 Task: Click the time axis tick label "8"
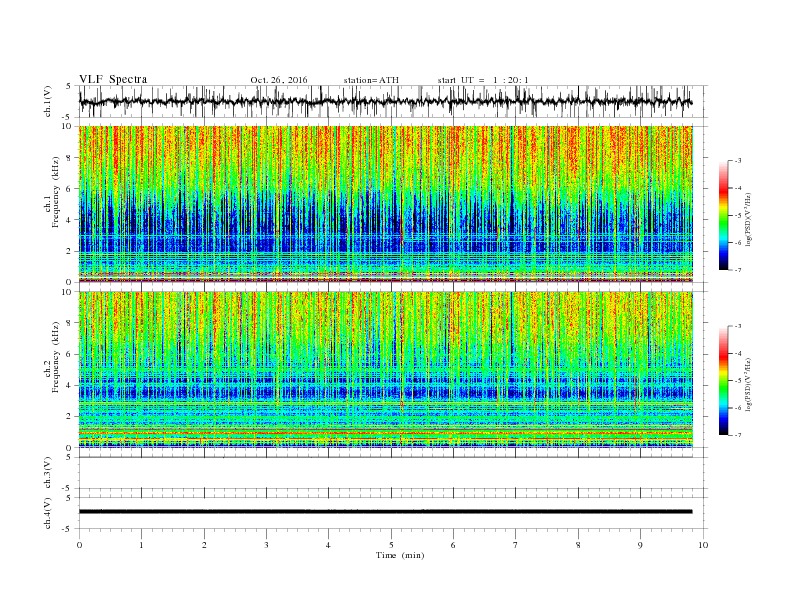tap(578, 545)
